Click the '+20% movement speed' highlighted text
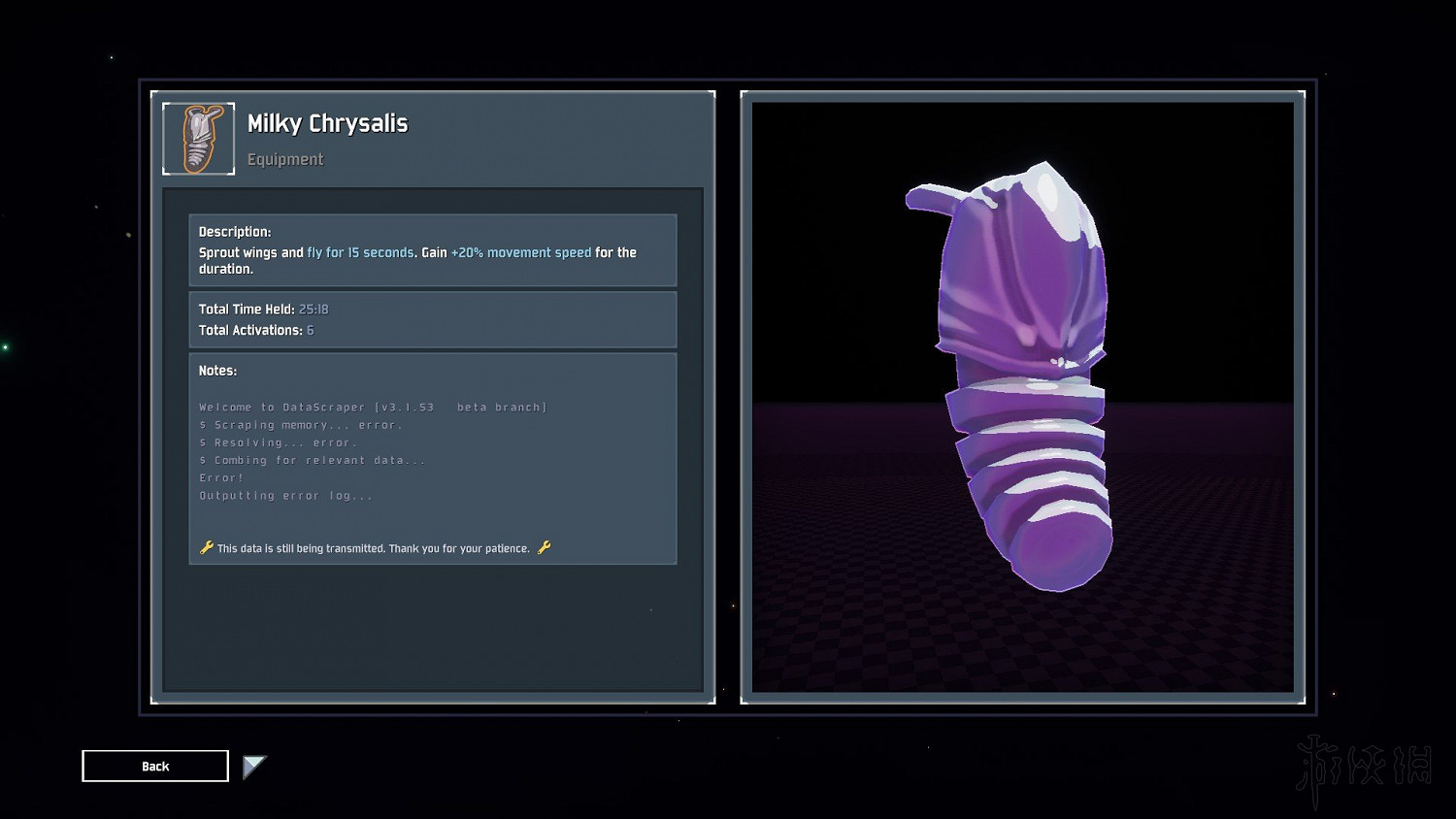 point(520,252)
